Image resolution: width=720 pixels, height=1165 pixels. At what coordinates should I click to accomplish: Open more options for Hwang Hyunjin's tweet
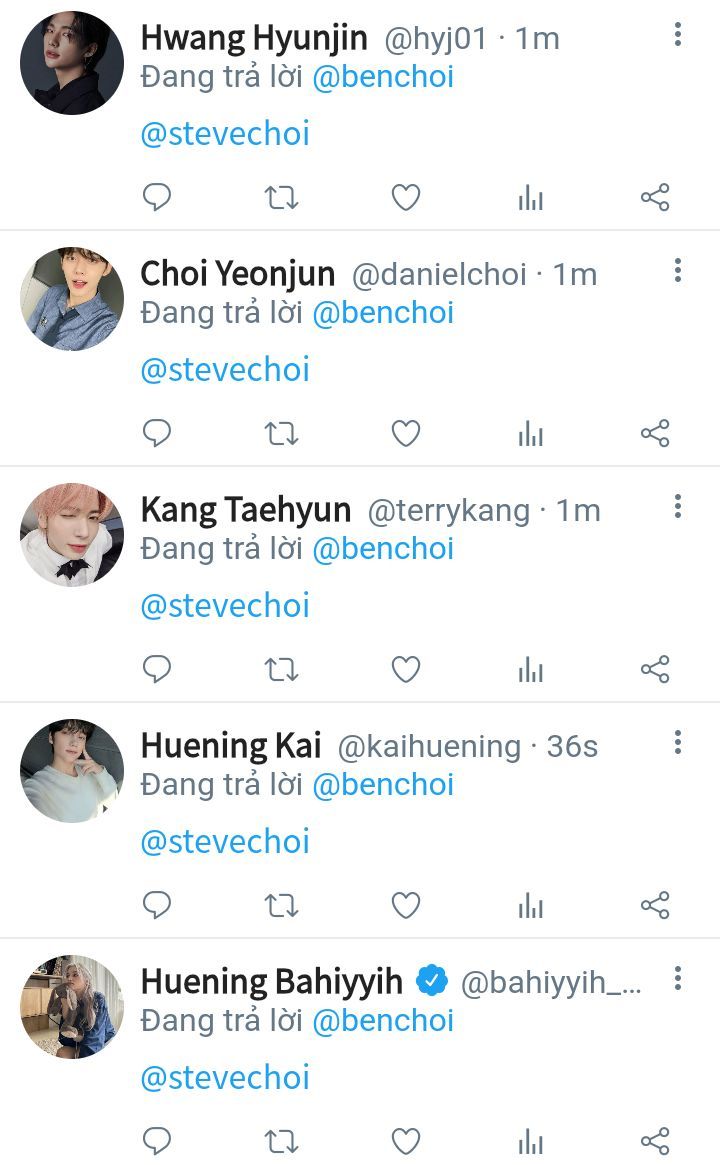pyautogui.click(x=678, y=35)
